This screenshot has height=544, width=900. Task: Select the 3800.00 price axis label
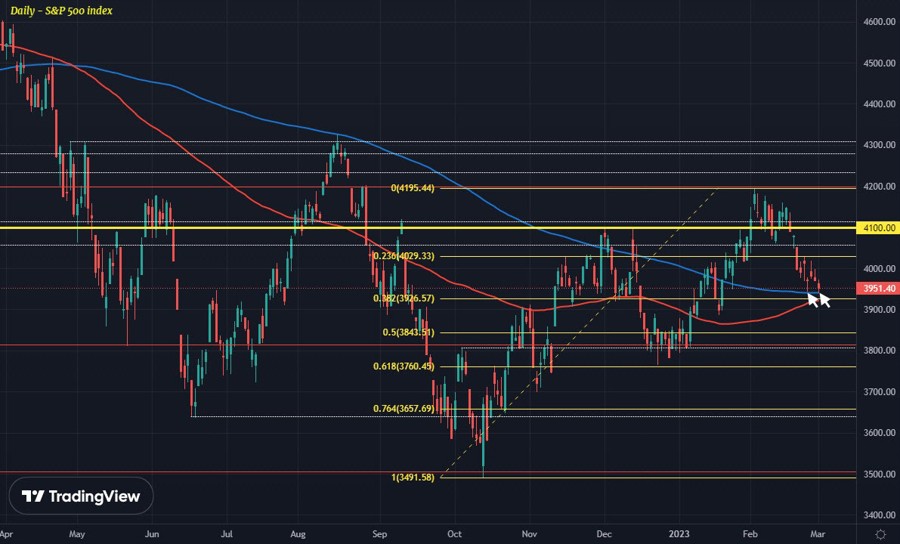pyautogui.click(x=879, y=350)
